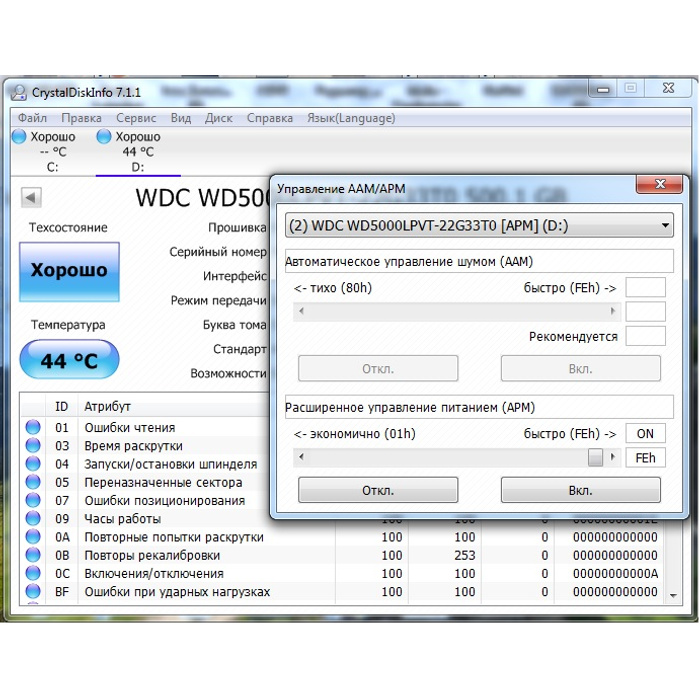Select the C: drive status indicator

coord(45,151)
